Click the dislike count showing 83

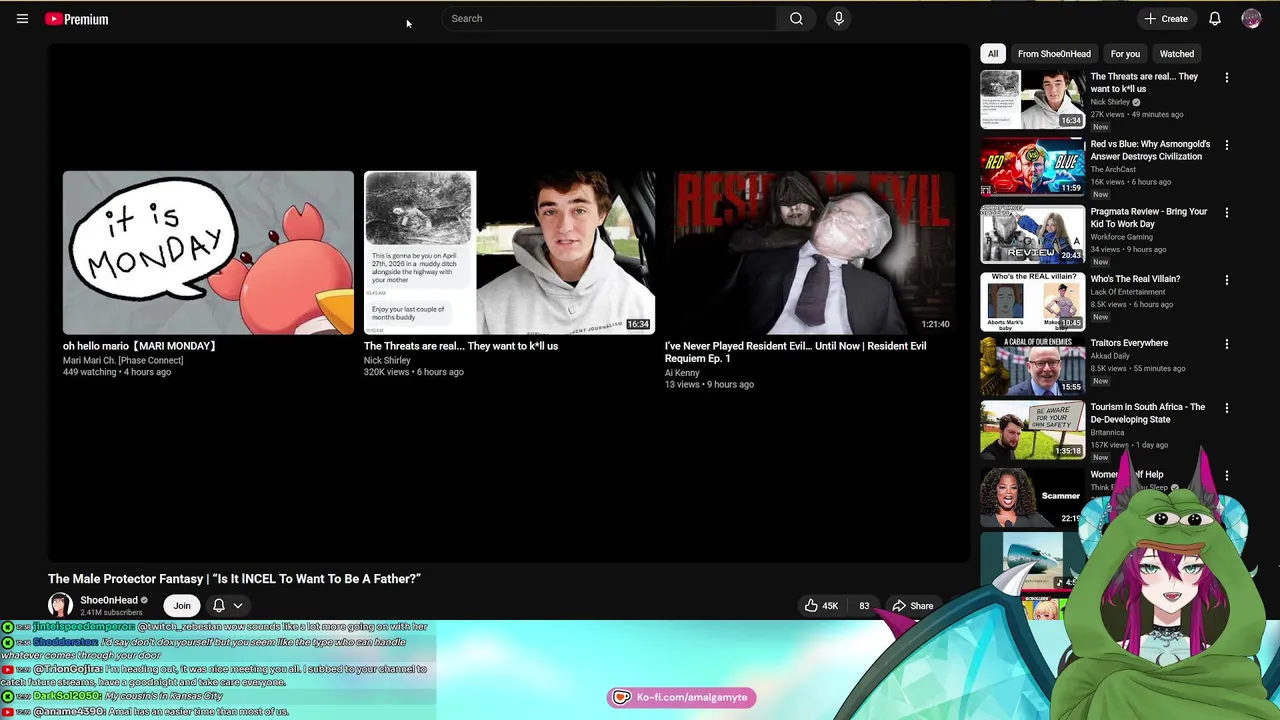[864, 606]
